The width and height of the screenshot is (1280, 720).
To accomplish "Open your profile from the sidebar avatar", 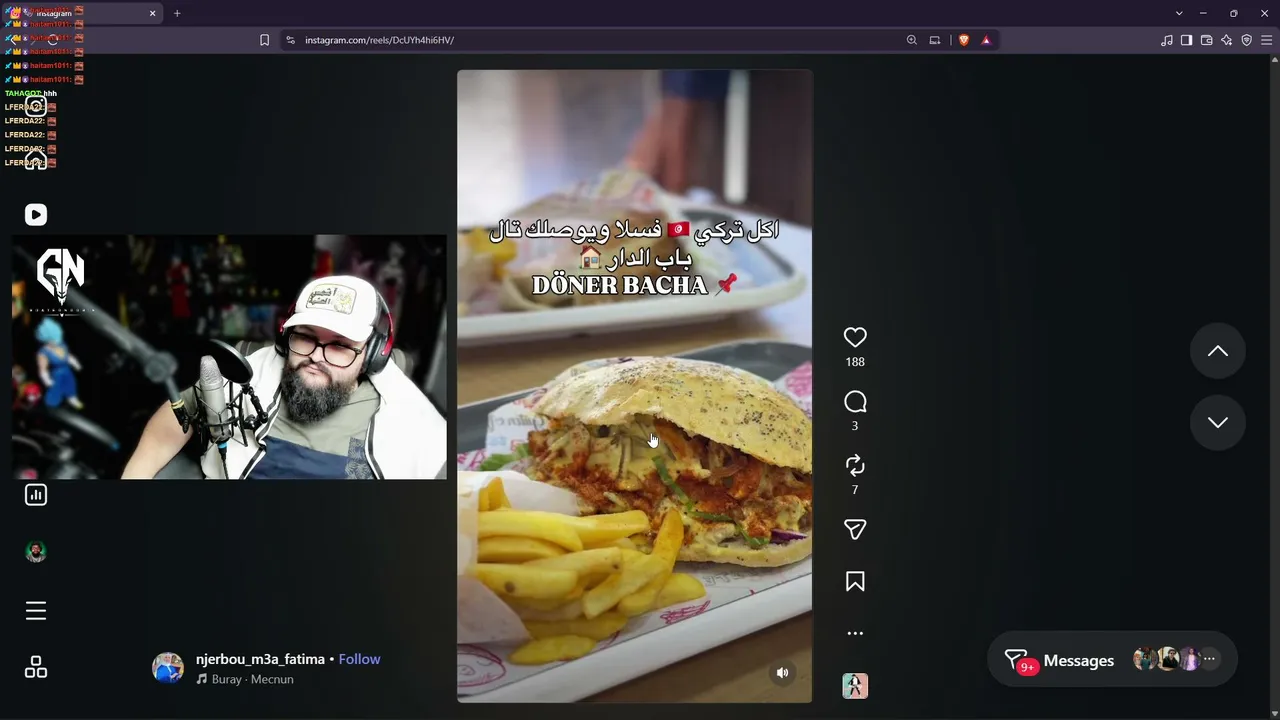I will (36, 552).
